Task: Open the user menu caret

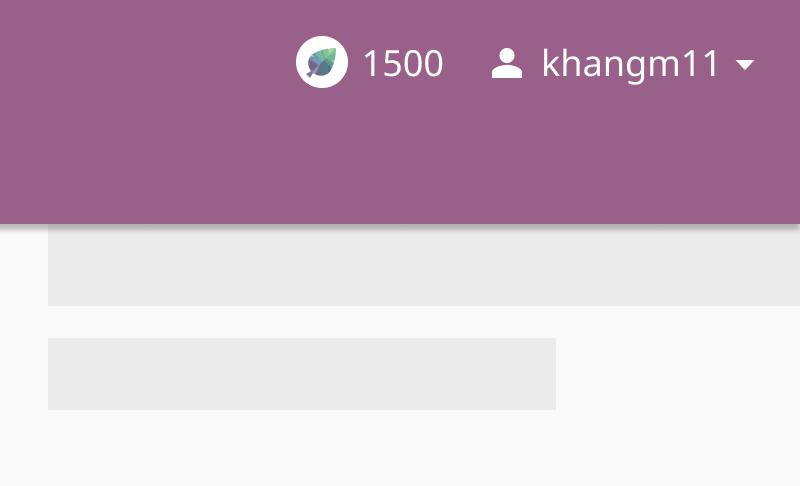Action: coord(744,65)
